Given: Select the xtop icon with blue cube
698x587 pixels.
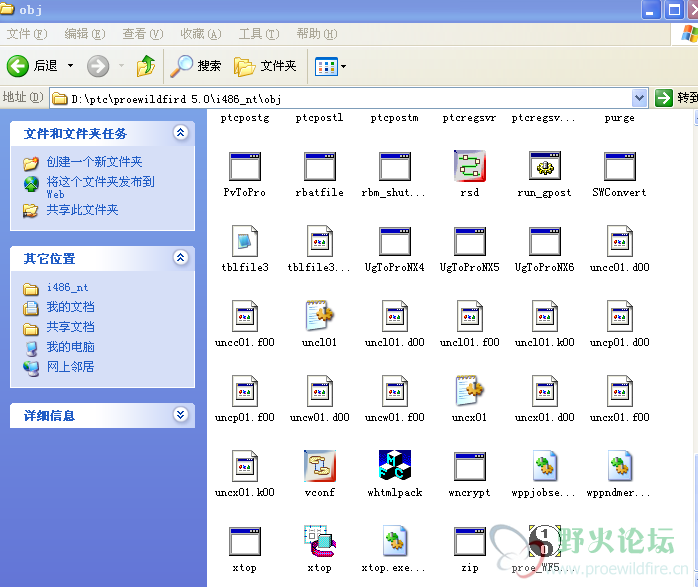Looking at the screenshot, I should [x=320, y=541].
